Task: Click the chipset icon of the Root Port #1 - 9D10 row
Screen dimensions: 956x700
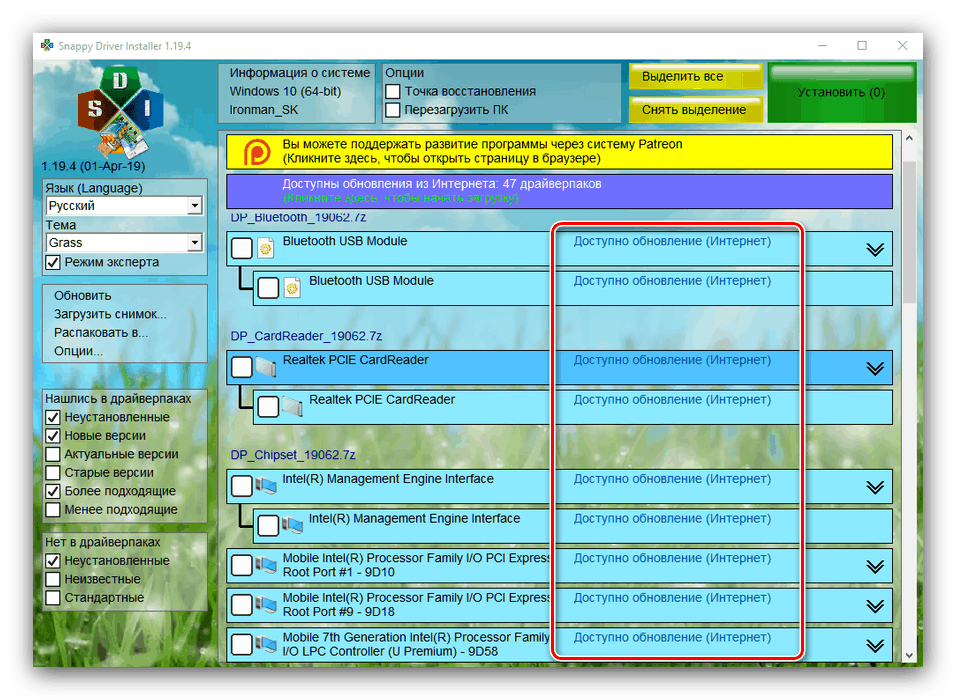Action: click(266, 565)
